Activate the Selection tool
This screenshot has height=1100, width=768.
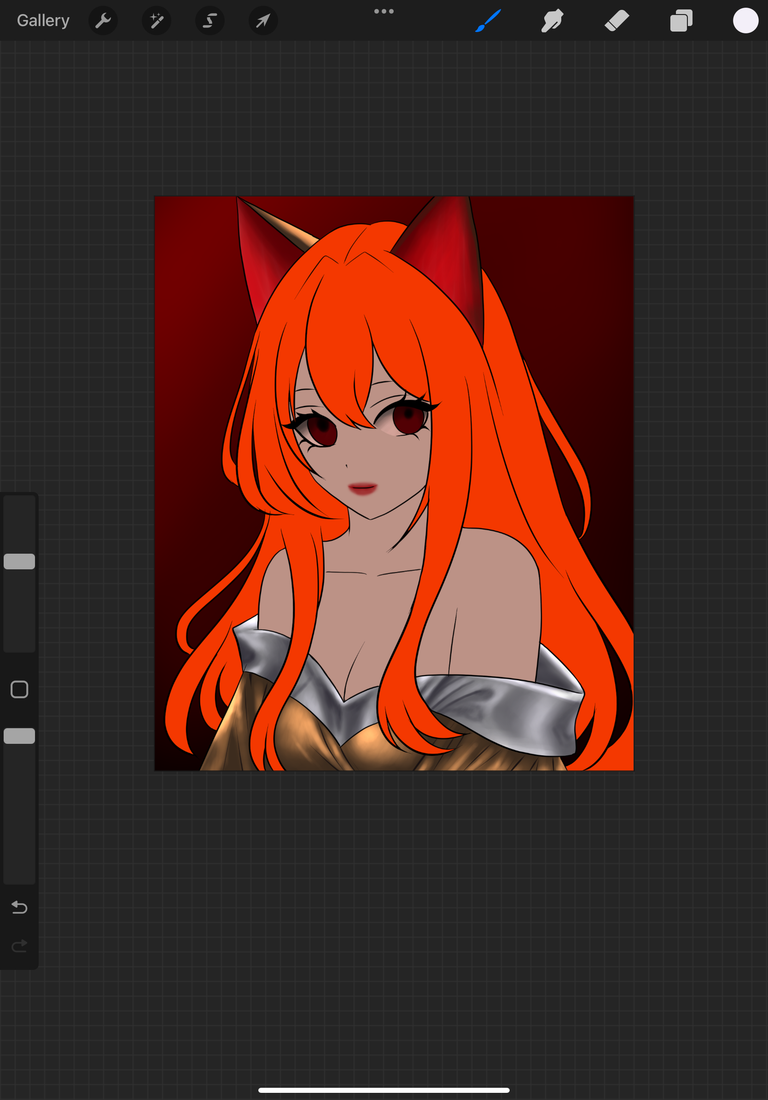click(210, 21)
